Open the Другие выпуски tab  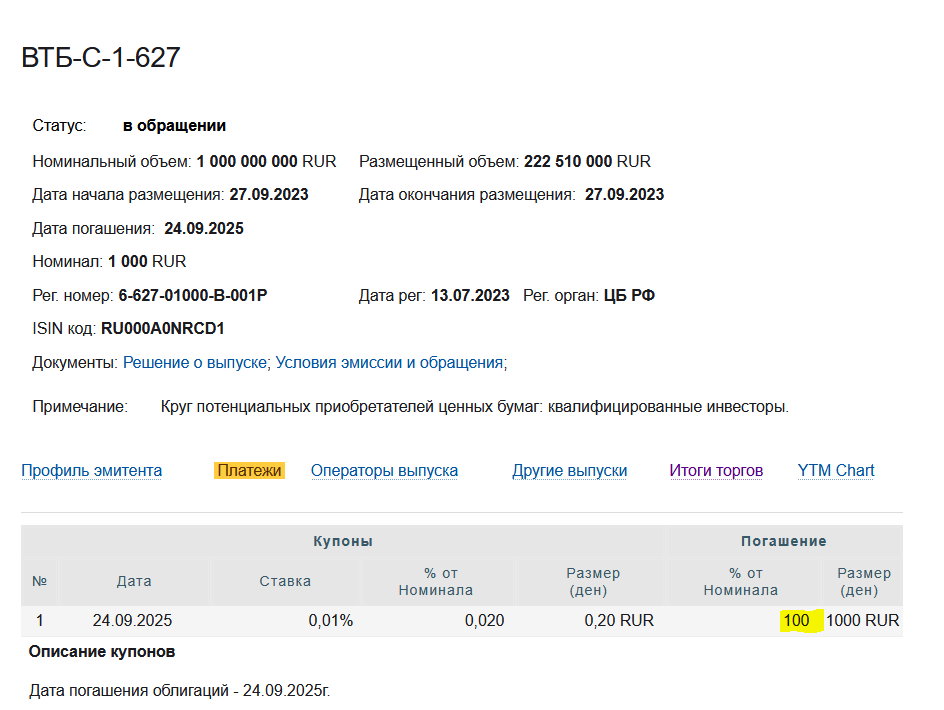coord(570,470)
